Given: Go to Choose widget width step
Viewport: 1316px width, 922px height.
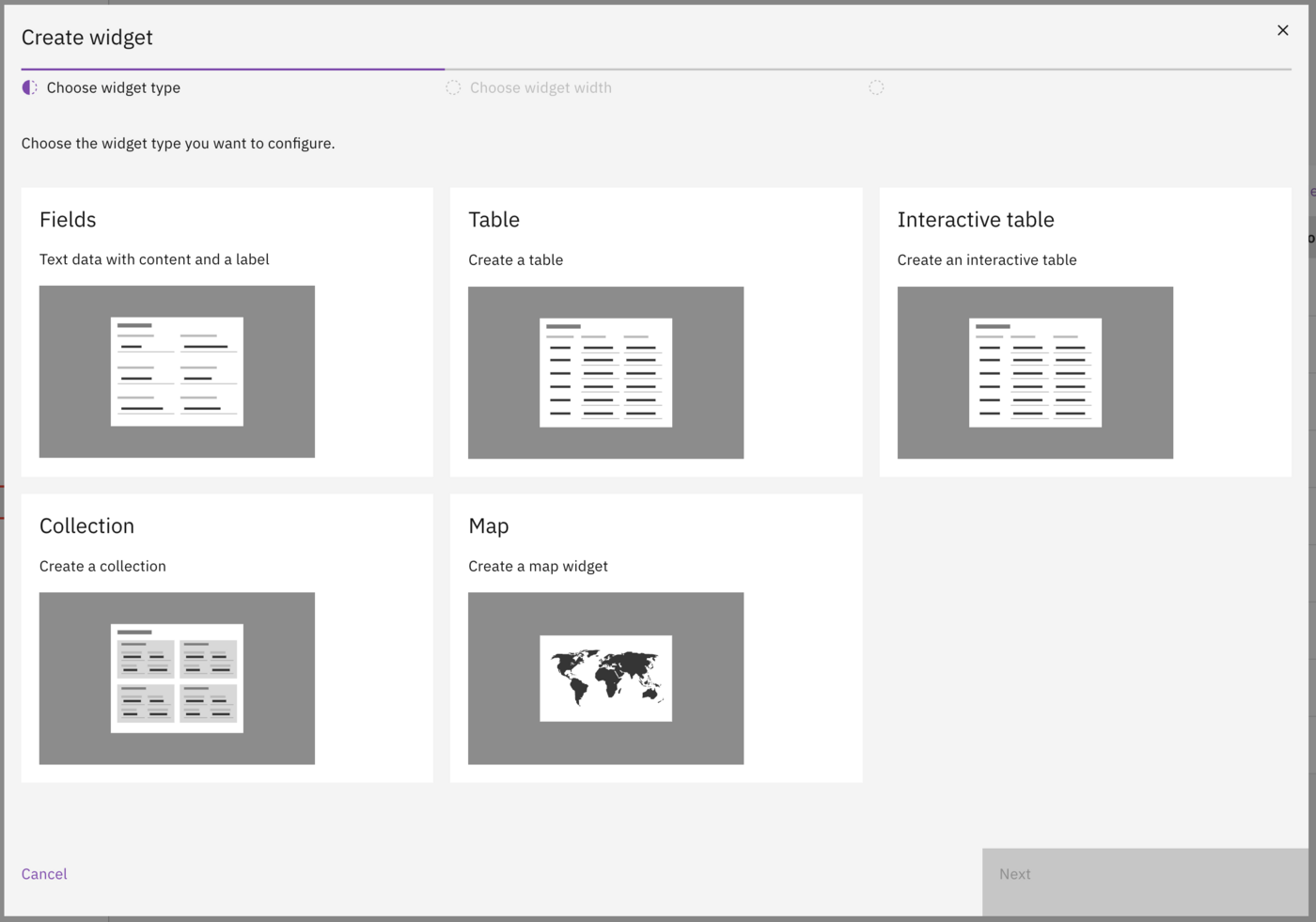Looking at the screenshot, I should click(540, 87).
